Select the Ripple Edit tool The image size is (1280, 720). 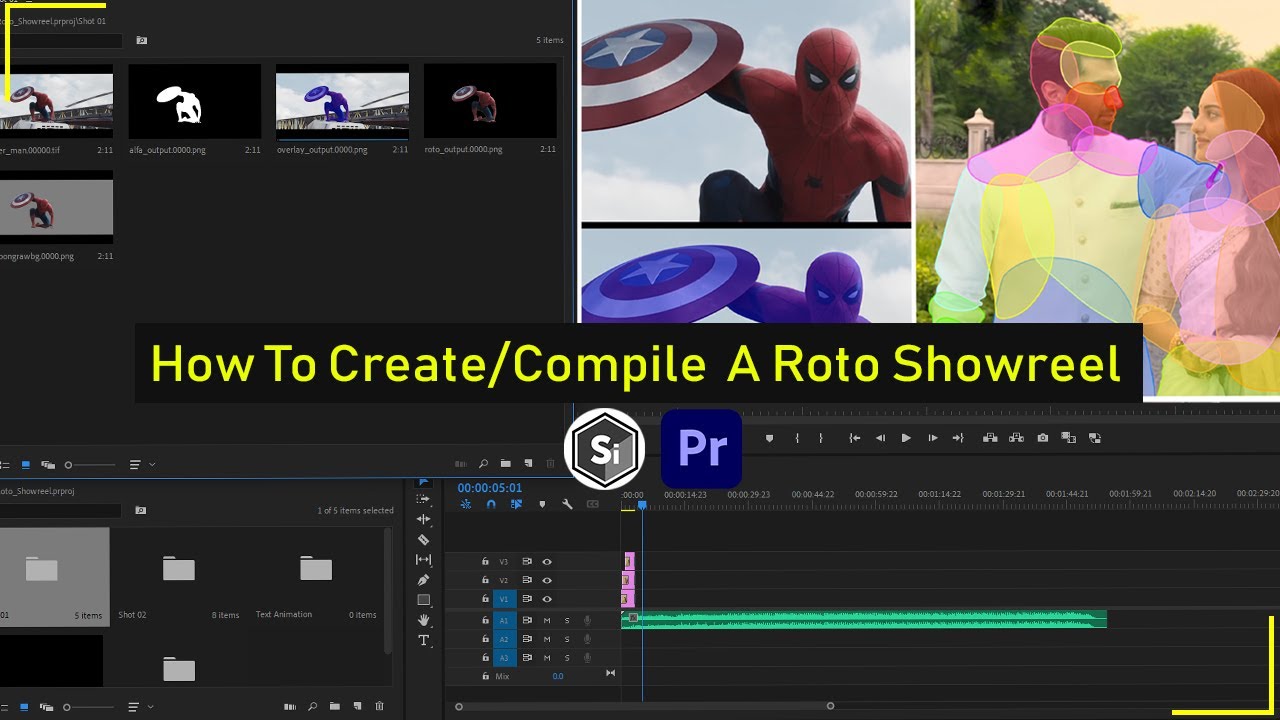pyautogui.click(x=423, y=519)
